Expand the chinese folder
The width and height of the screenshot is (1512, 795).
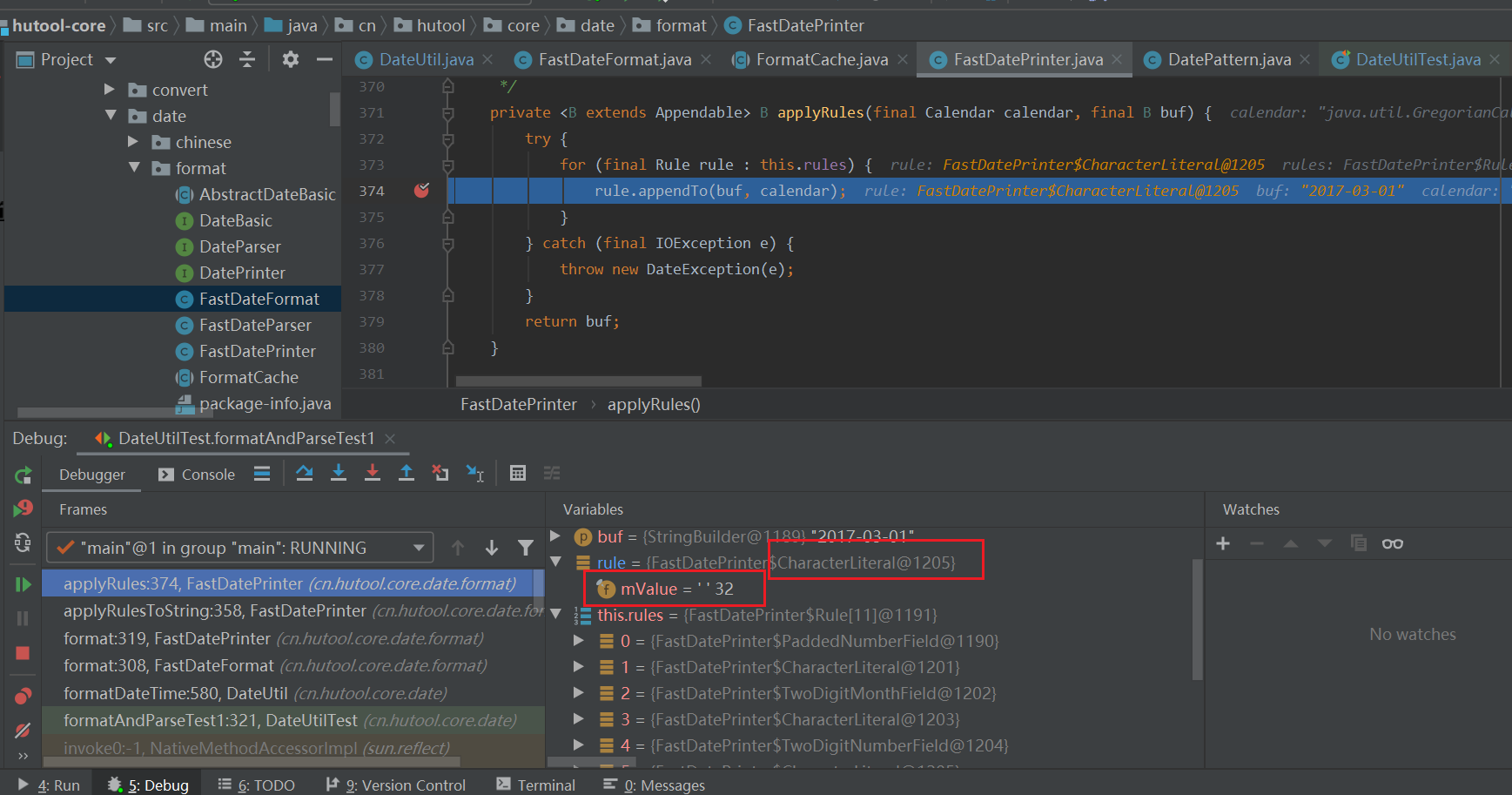click(133, 141)
